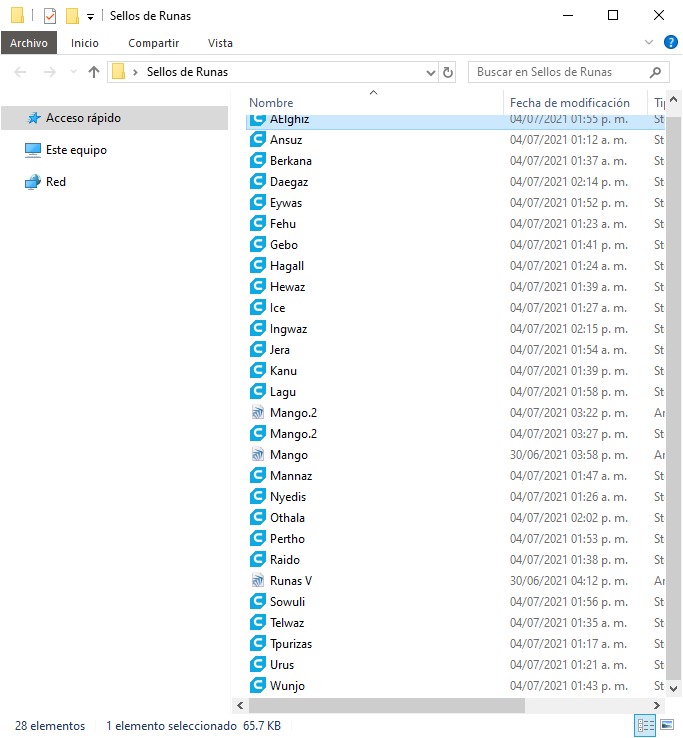Click the vertical scrollbar down arrow

point(674,688)
